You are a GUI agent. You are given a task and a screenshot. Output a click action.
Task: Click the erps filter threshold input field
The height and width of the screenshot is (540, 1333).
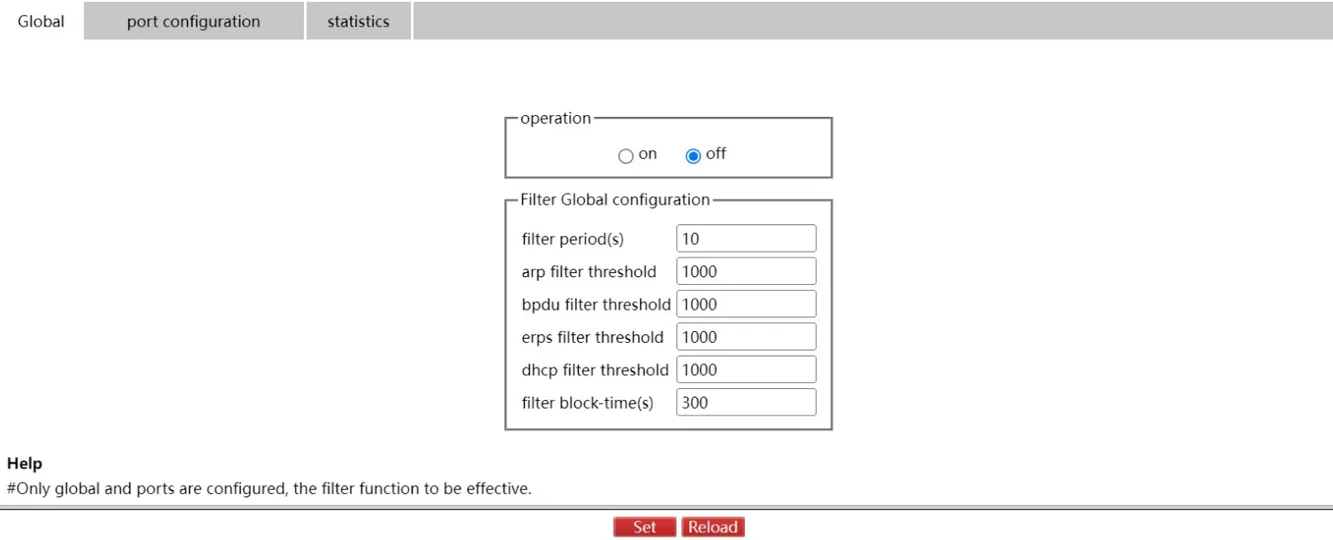click(746, 337)
